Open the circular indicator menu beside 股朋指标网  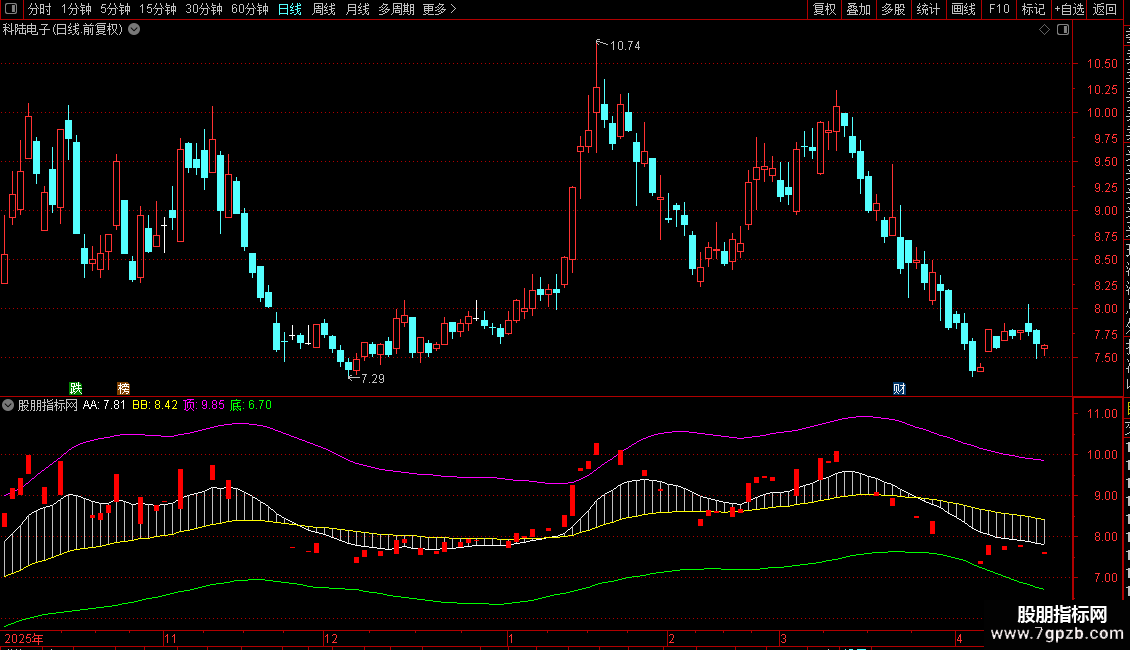8,405
